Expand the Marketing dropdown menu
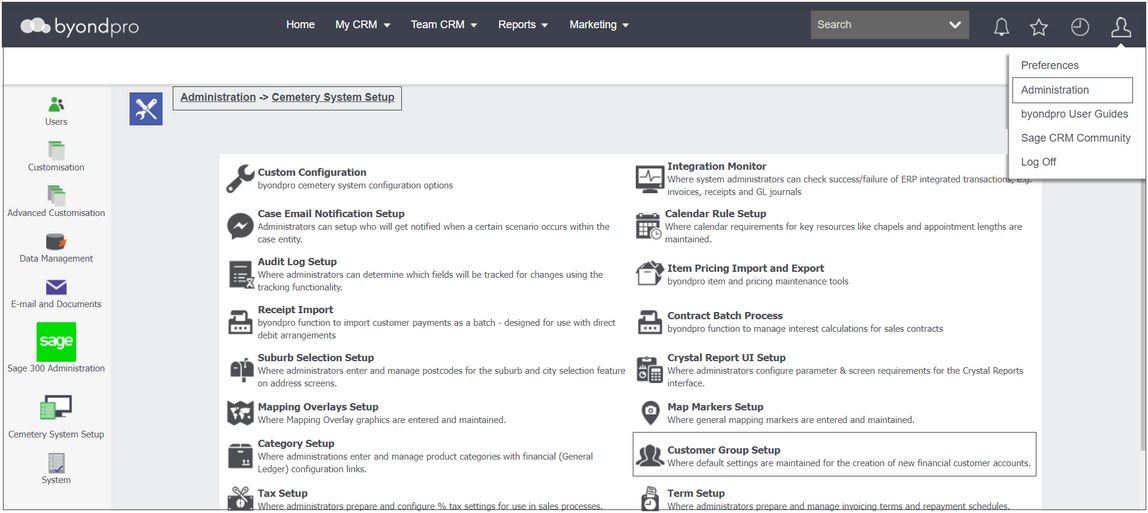The image size is (1148, 513). click(x=599, y=24)
